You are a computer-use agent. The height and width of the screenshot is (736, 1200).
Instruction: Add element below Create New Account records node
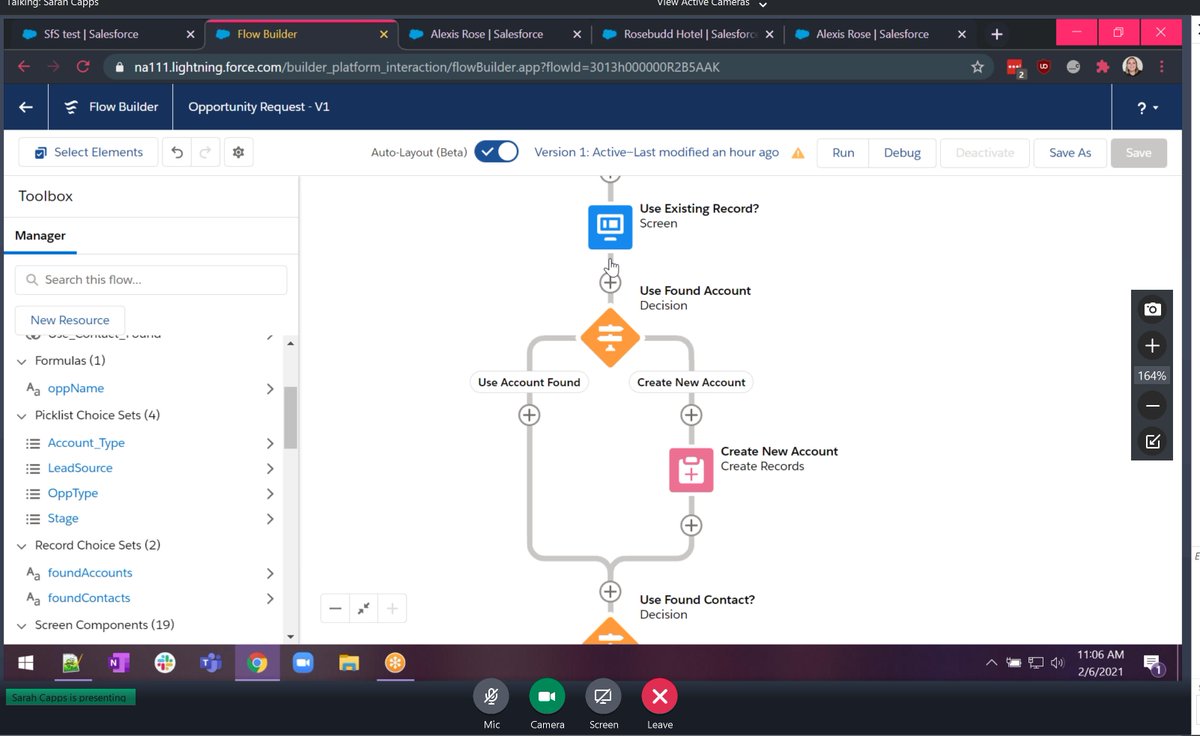coord(690,525)
